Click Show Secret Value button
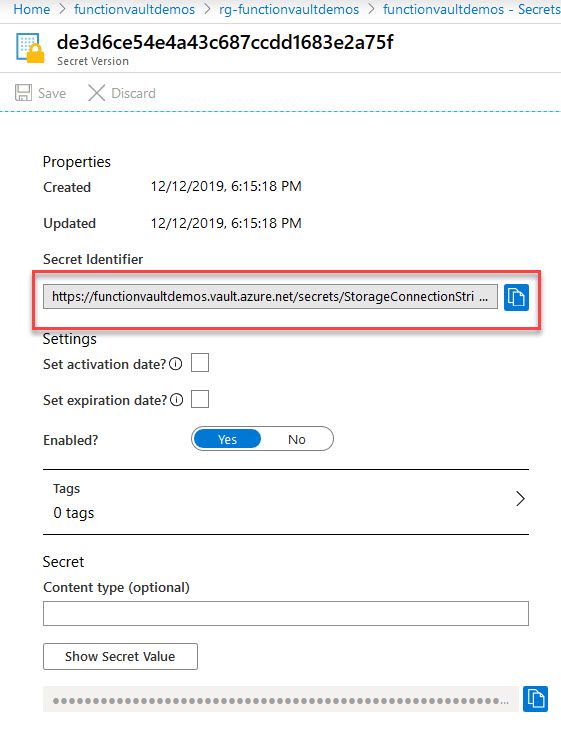561x742 pixels. [120, 656]
